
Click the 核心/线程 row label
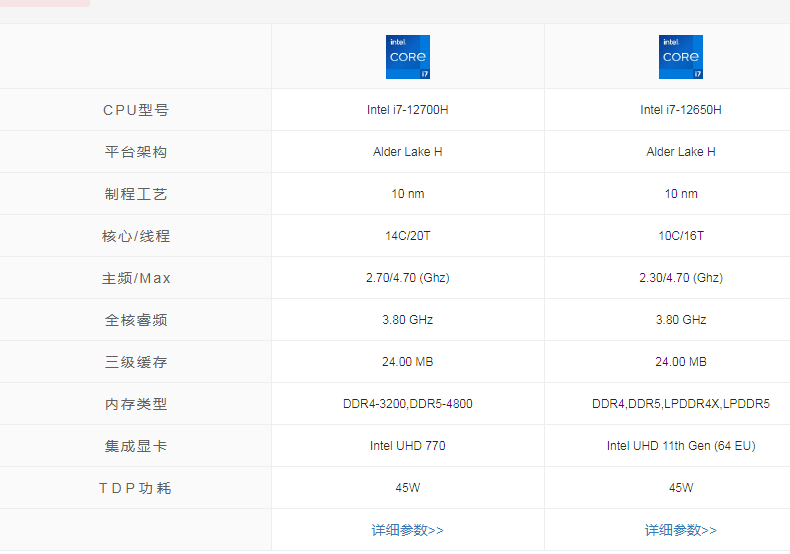136,236
